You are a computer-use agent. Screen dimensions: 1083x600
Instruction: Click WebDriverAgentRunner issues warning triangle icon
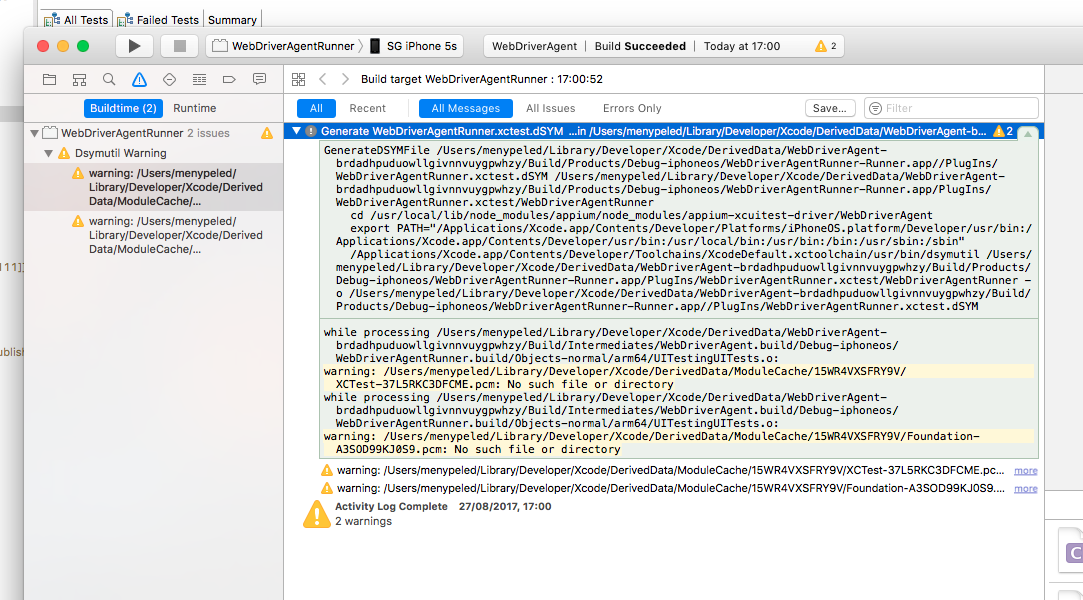click(x=267, y=133)
